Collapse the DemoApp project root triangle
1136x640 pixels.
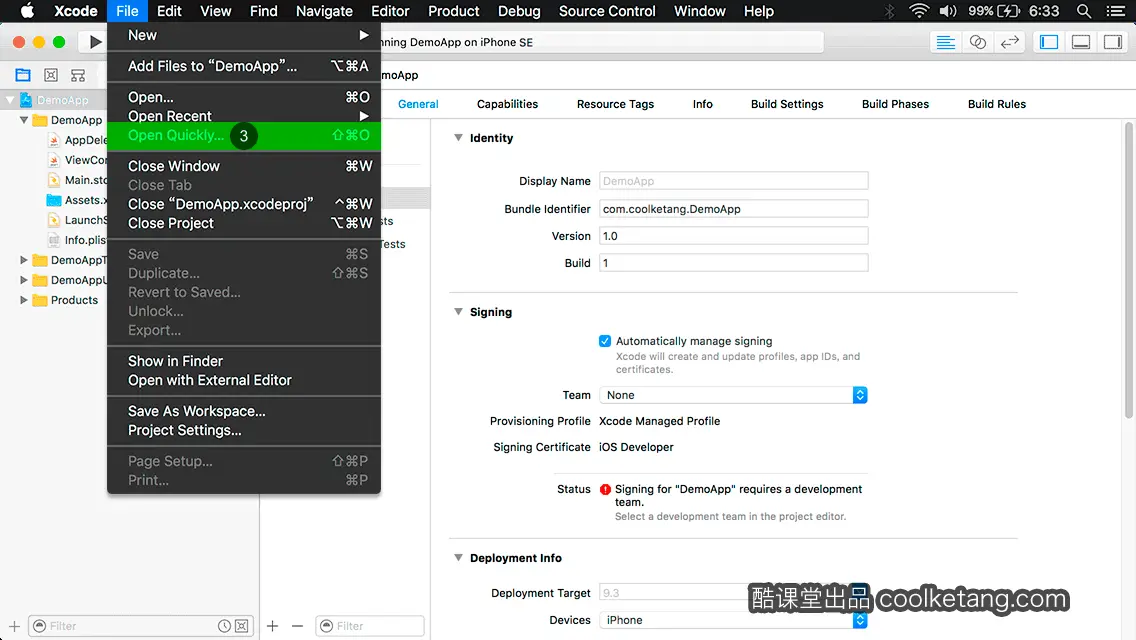click(10, 100)
